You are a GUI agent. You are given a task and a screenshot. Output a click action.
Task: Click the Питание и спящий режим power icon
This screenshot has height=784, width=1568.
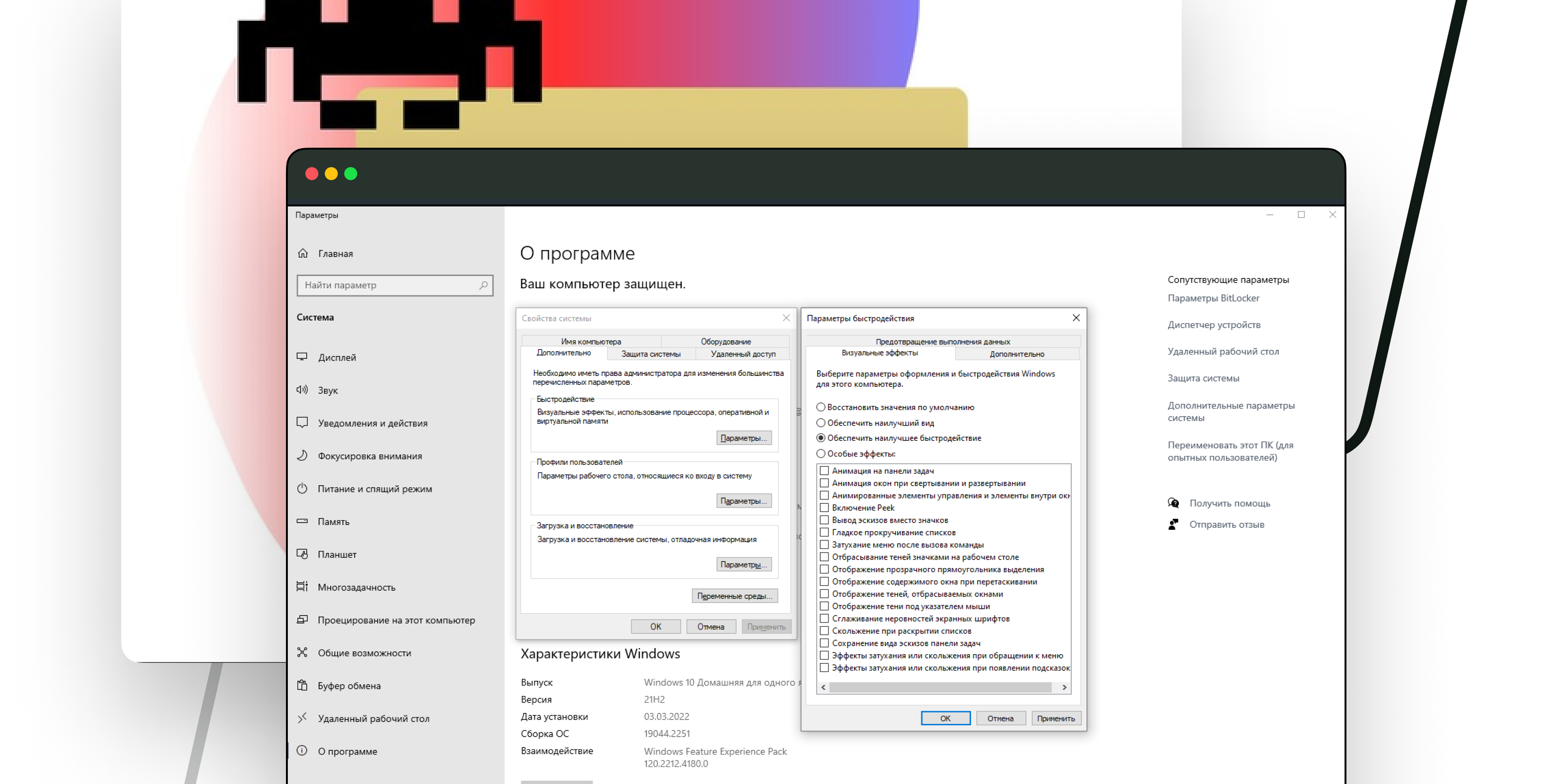point(302,488)
